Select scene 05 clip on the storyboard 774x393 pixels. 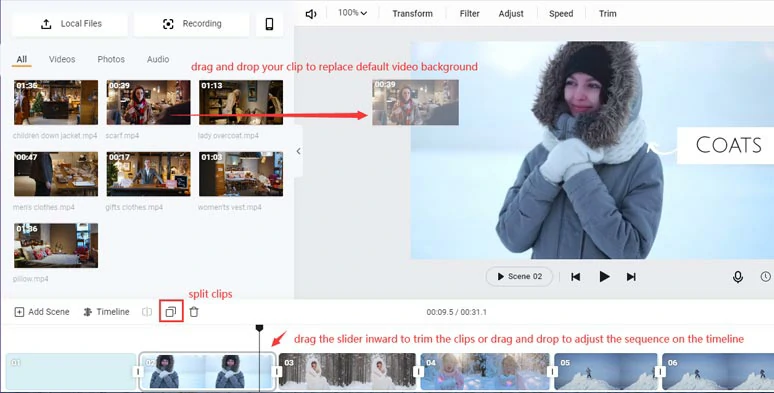pyautogui.click(x=606, y=371)
